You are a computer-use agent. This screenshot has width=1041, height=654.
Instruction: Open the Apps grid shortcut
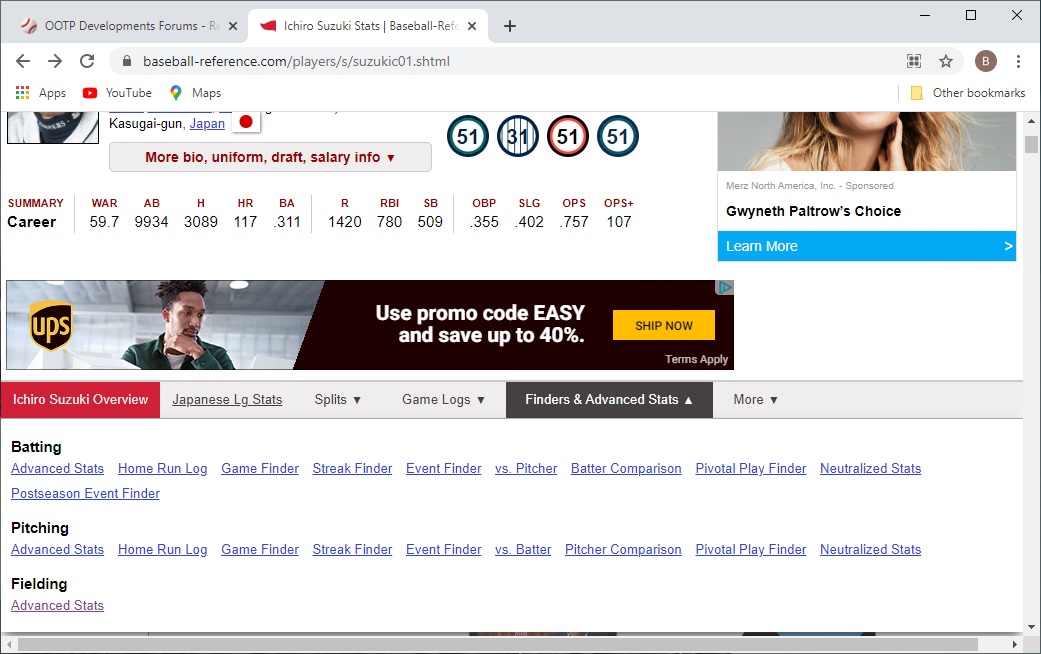point(40,93)
